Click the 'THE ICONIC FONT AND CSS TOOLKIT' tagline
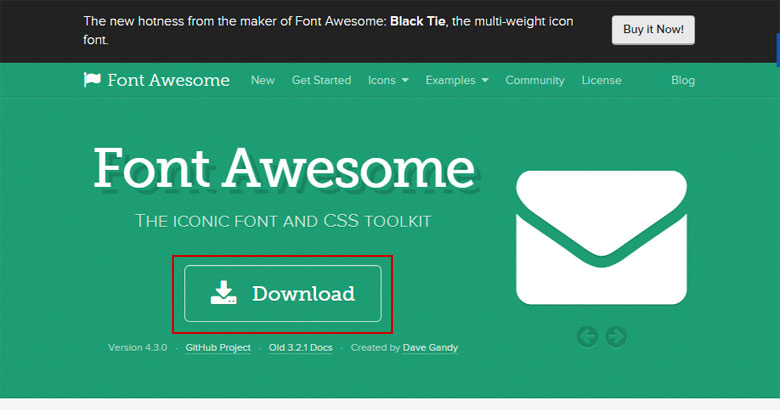Image resolution: width=780 pixels, height=410 pixels. 283,221
